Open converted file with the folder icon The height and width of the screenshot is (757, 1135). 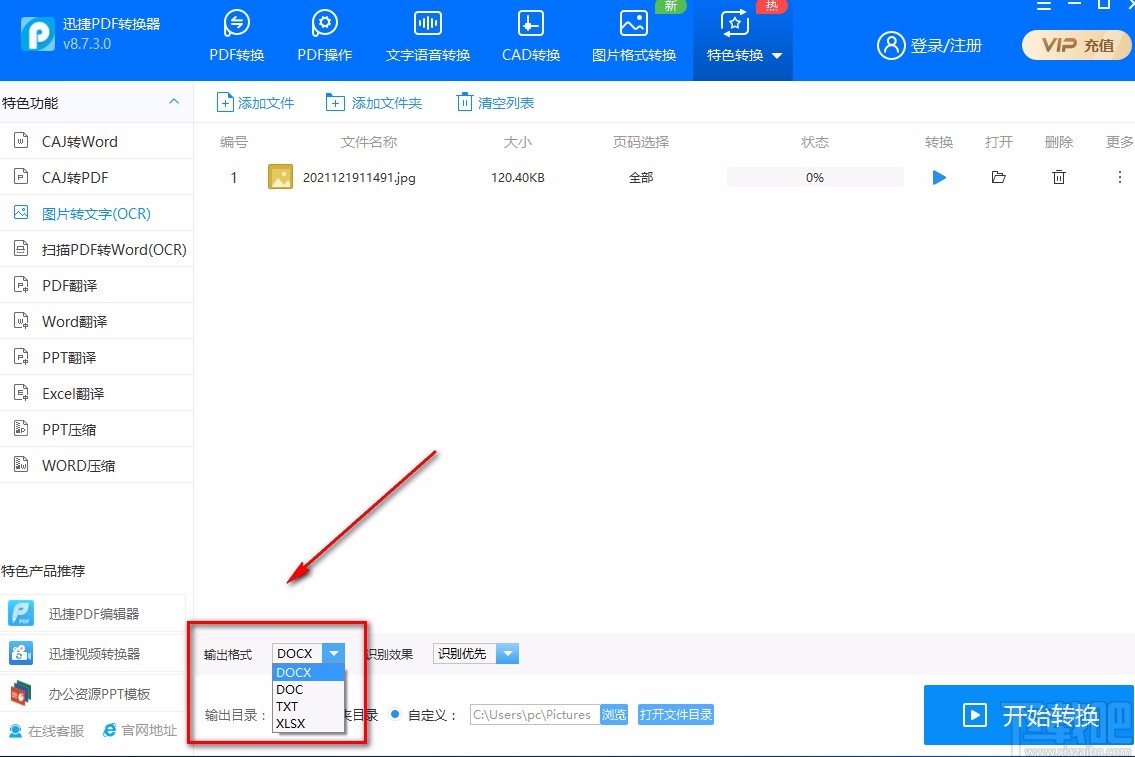point(998,177)
